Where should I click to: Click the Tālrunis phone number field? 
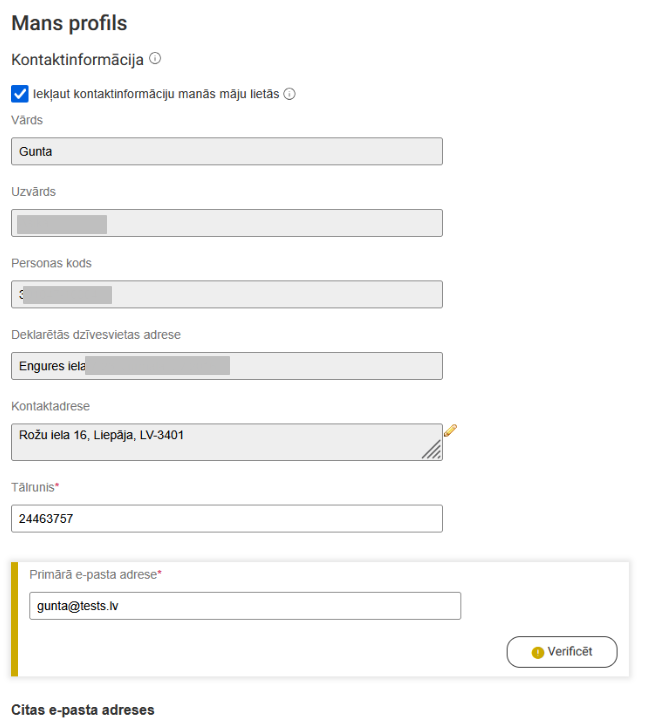[227, 518]
